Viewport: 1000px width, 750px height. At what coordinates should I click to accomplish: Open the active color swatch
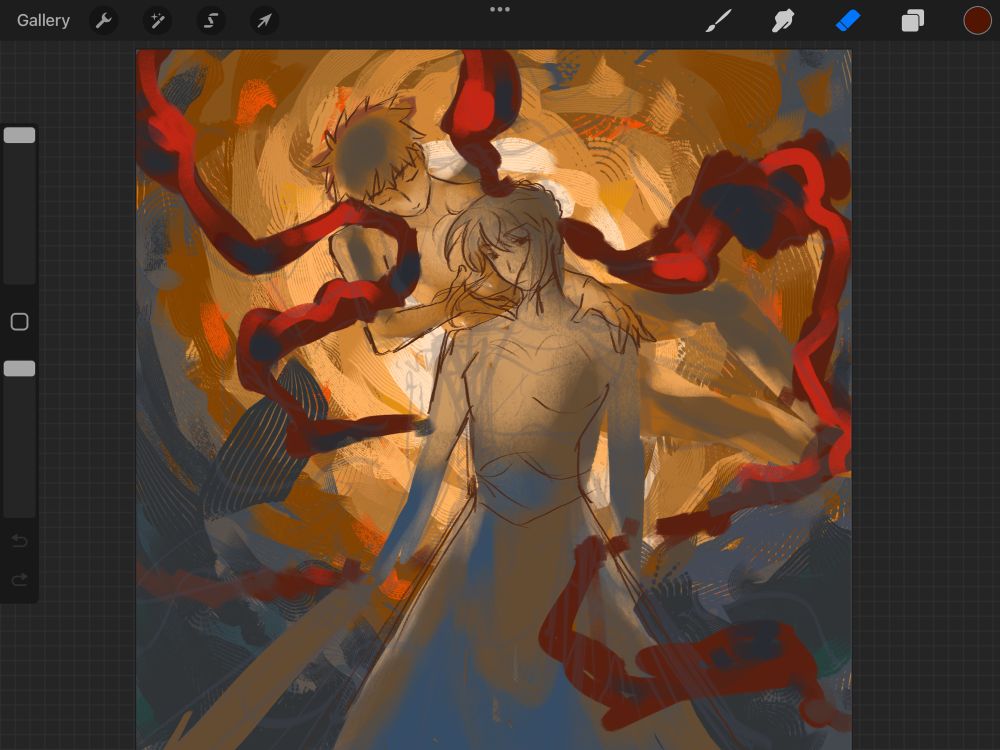coord(977,20)
